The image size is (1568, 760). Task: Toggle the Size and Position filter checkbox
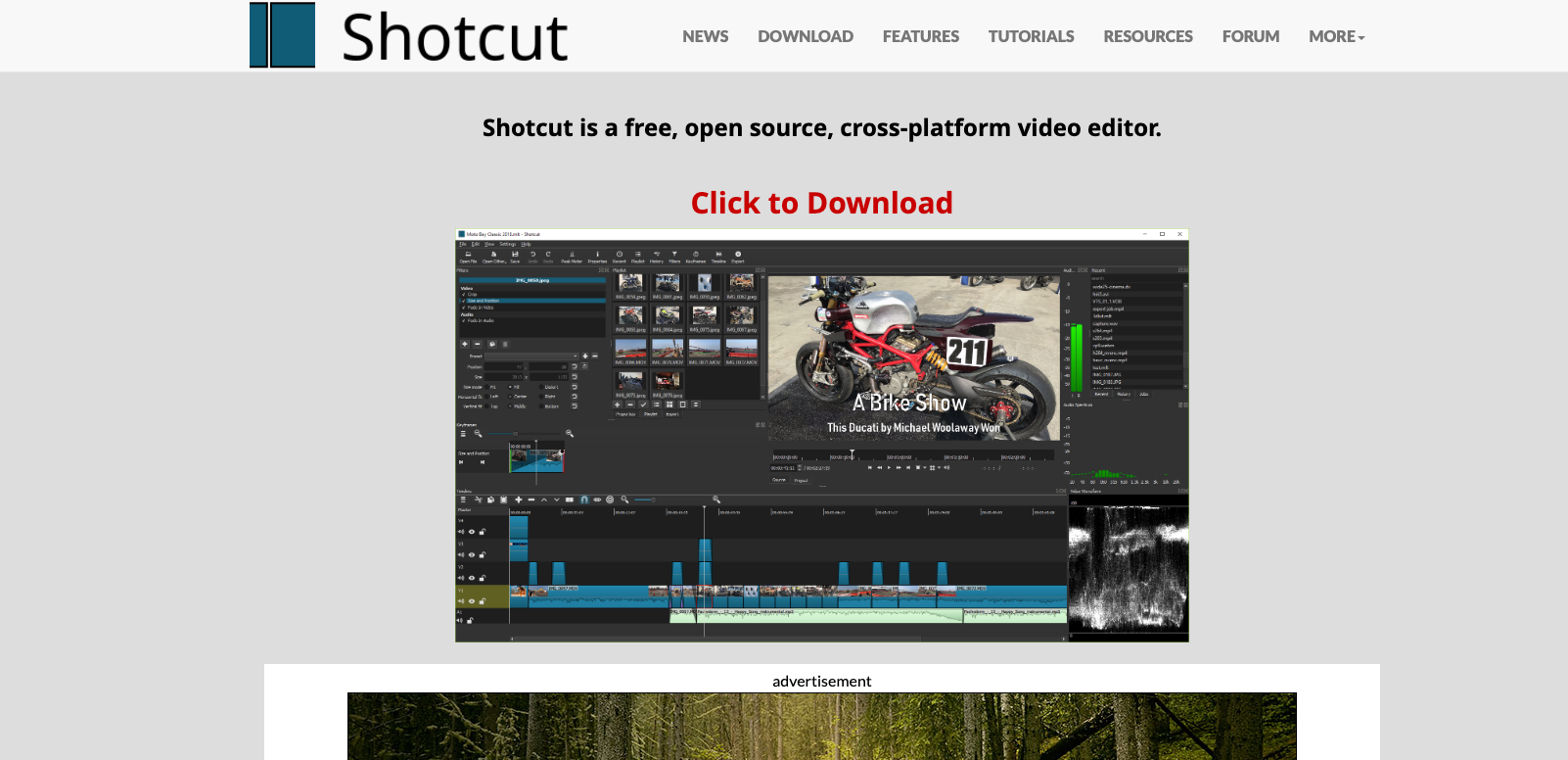pyautogui.click(x=464, y=301)
